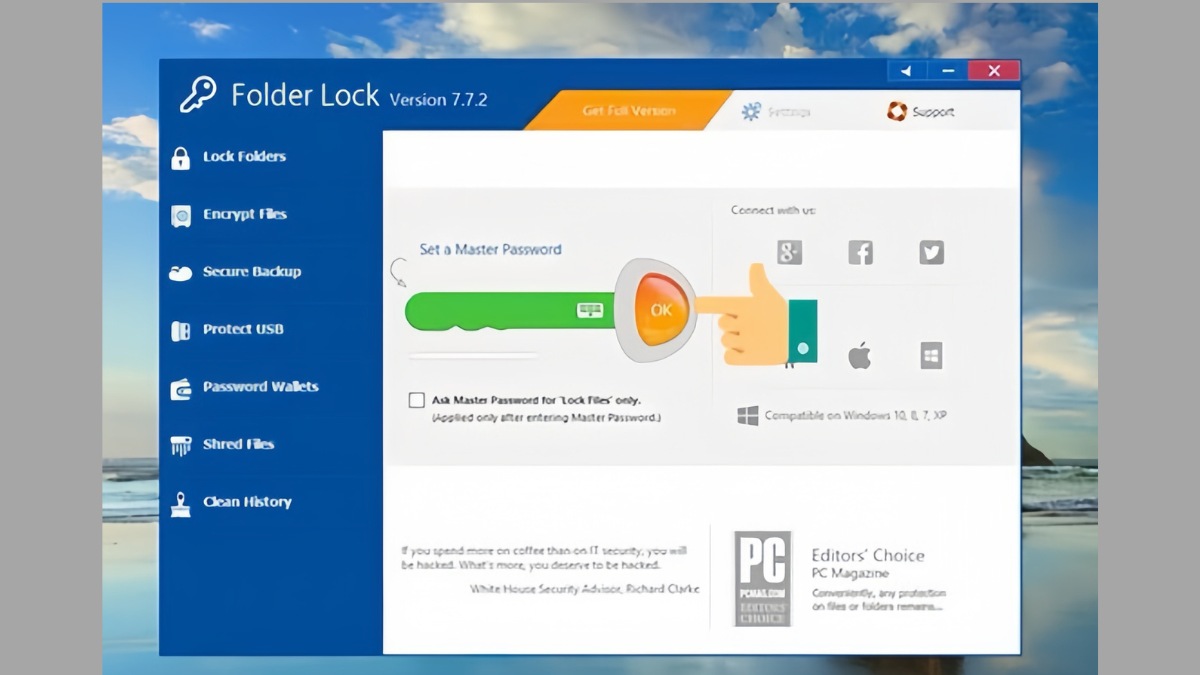Click the Windows logo beside compatibility text
The image size is (1200, 675).
tap(747, 415)
